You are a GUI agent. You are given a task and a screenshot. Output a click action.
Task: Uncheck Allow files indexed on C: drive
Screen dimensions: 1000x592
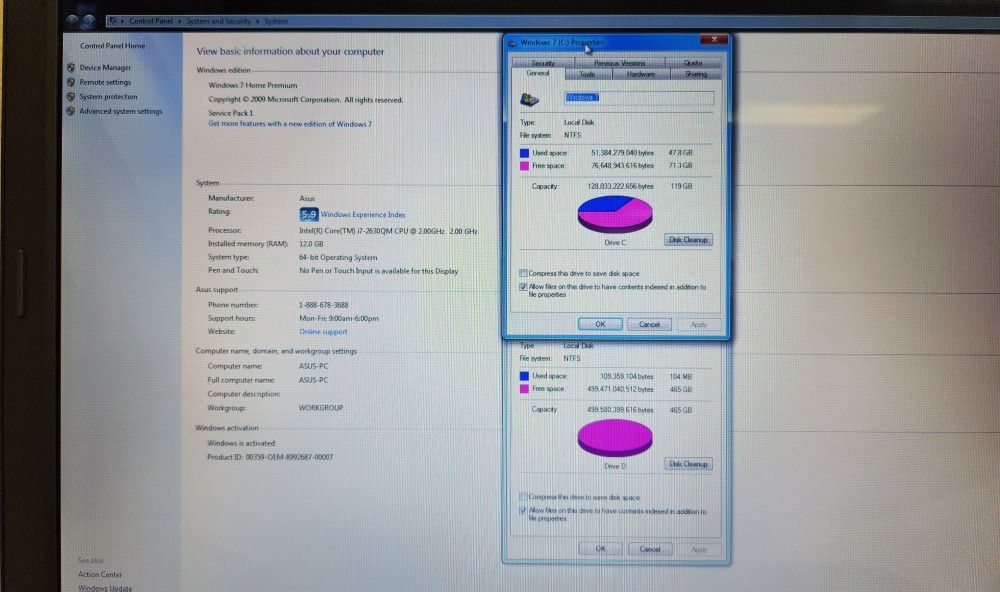523,287
